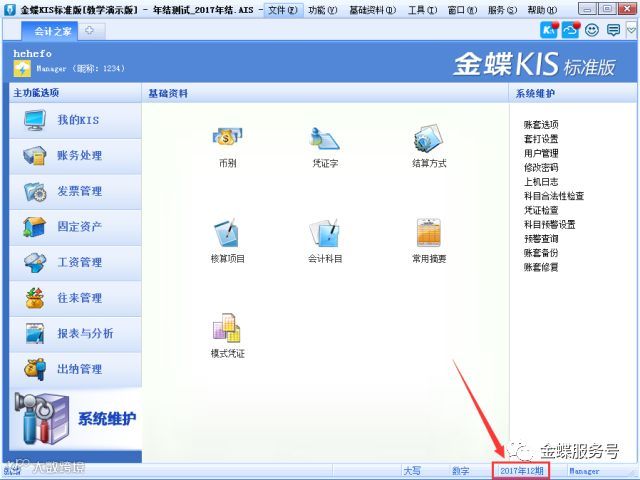This screenshot has height=480, width=640.
Task: Select 出纳管理 in the main function list
Action: (x=76, y=369)
